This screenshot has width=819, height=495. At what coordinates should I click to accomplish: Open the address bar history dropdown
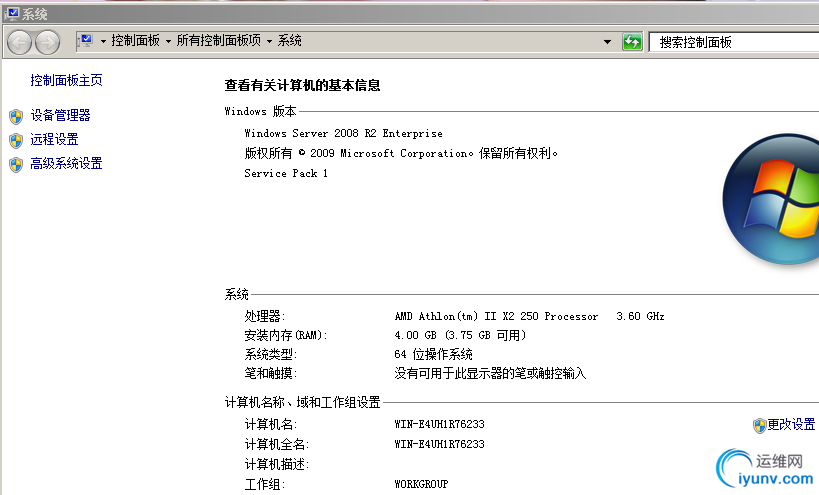pos(607,42)
